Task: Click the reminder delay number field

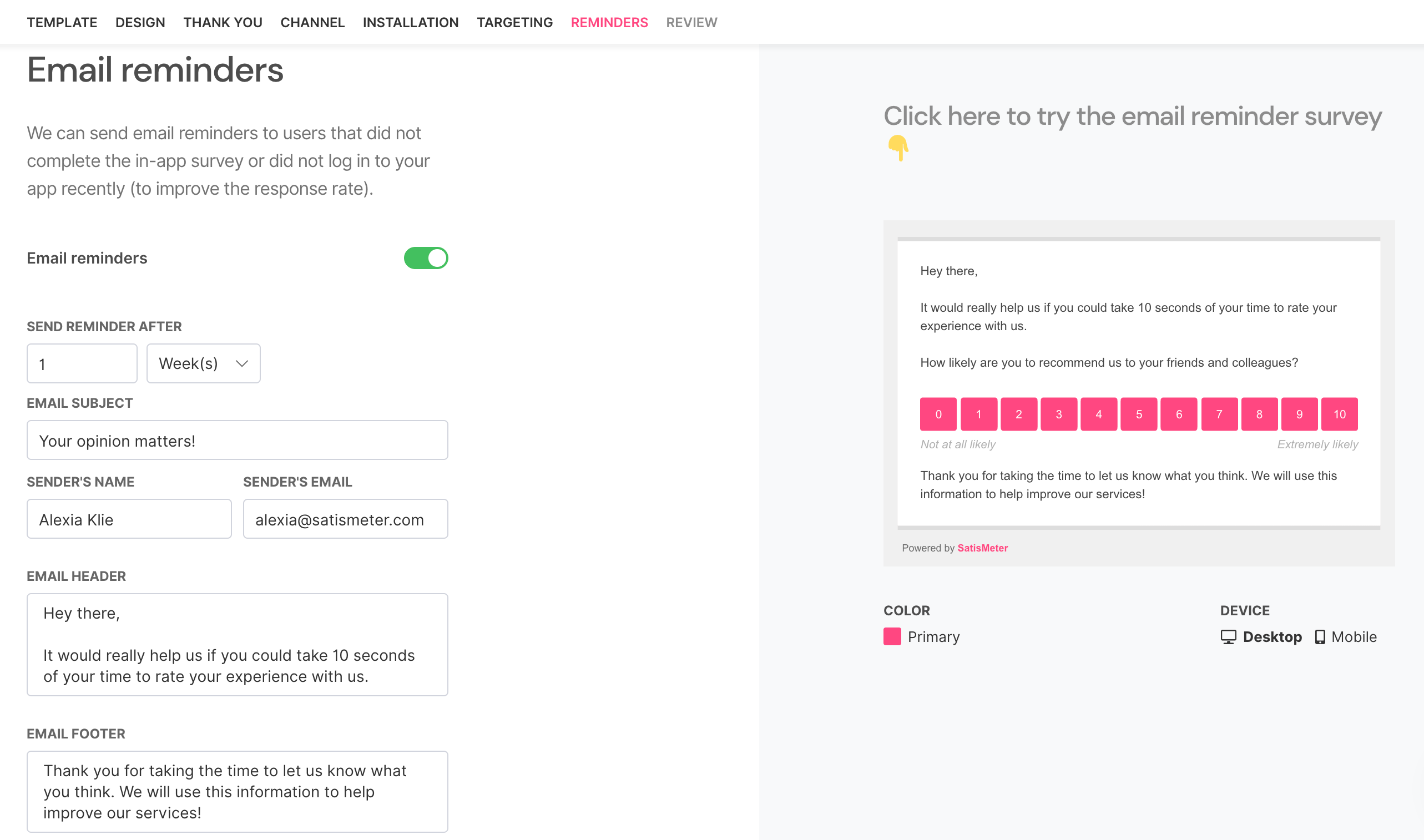Action: click(82, 363)
